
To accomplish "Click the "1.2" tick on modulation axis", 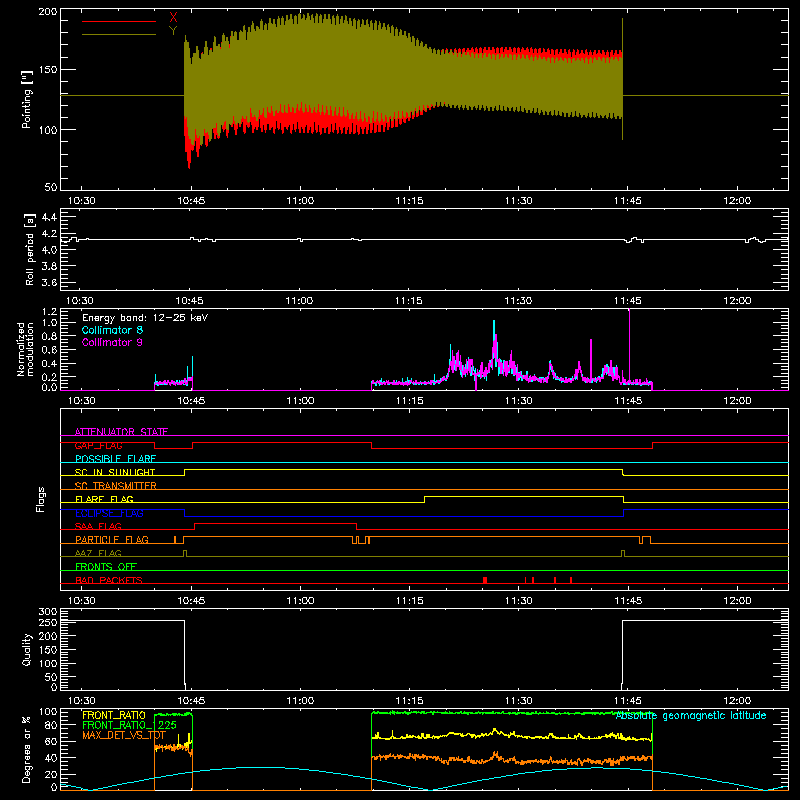I will [x=49, y=312].
